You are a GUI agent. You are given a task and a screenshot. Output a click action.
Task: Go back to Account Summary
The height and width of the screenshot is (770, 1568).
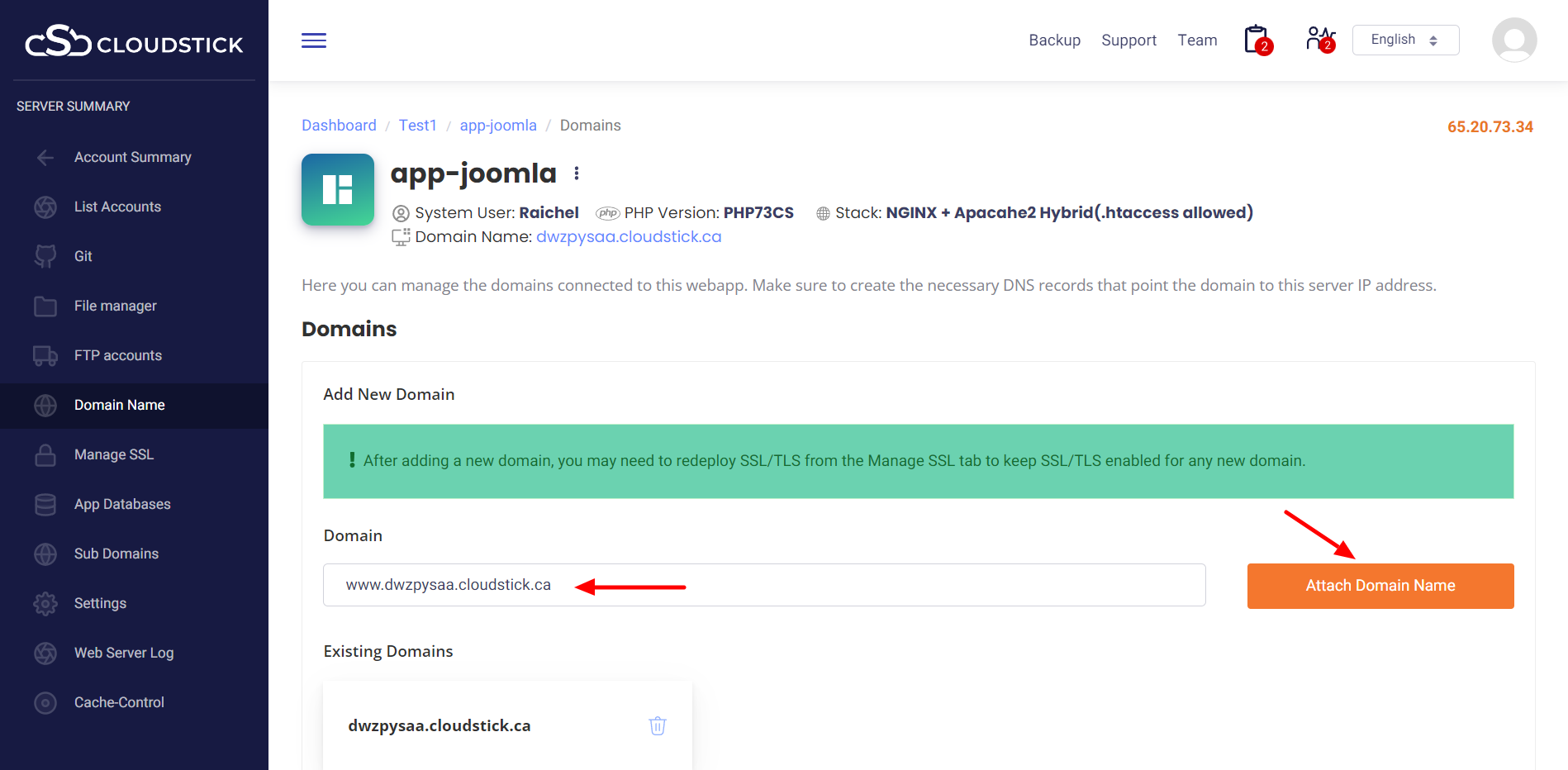click(132, 157)
